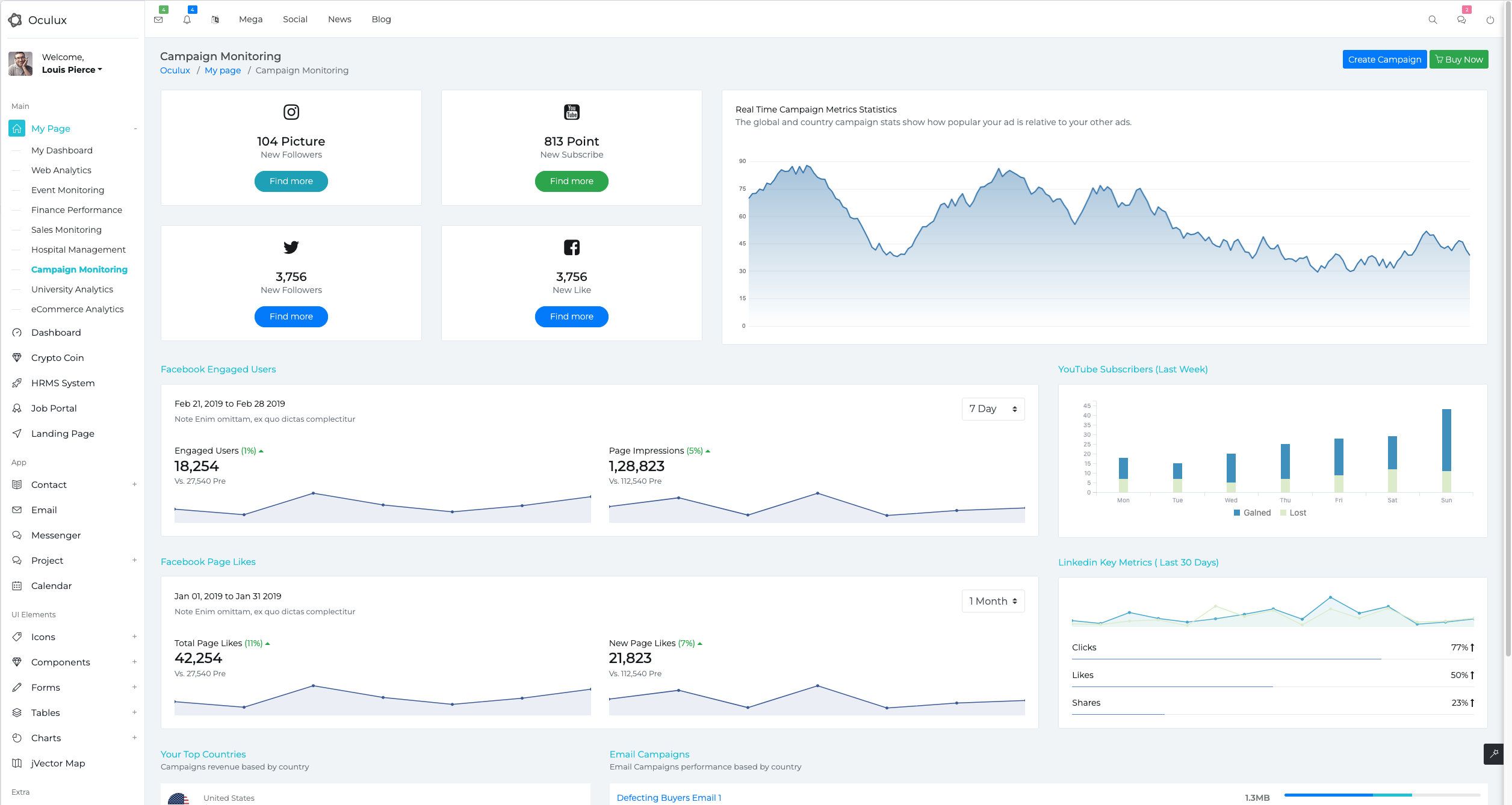Click the Create Campaign button
Image resolution: width=1512 pixels, height=805 pixels.
pyautogui.click(x=1384, y=60)
